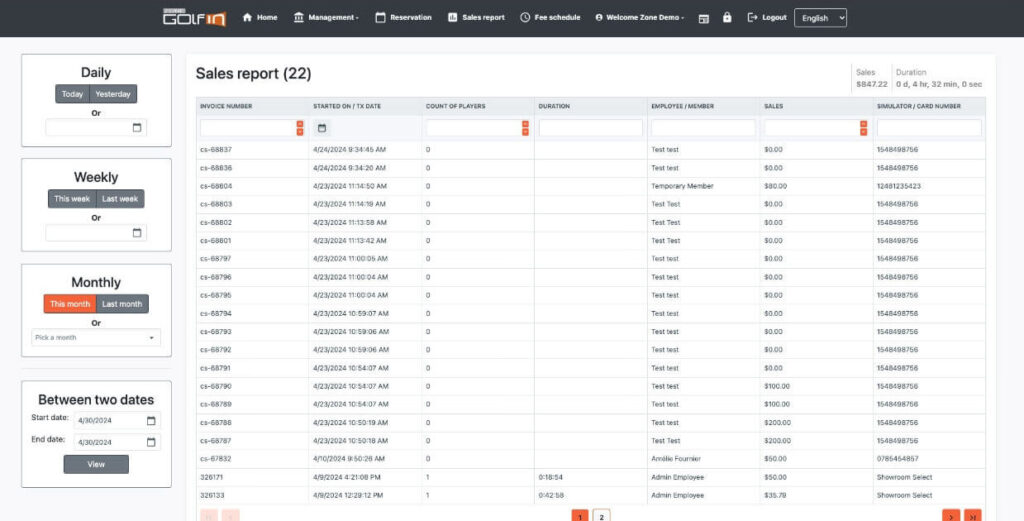
Task: Click calendar icon in End date field
Action: pos(151,441)
